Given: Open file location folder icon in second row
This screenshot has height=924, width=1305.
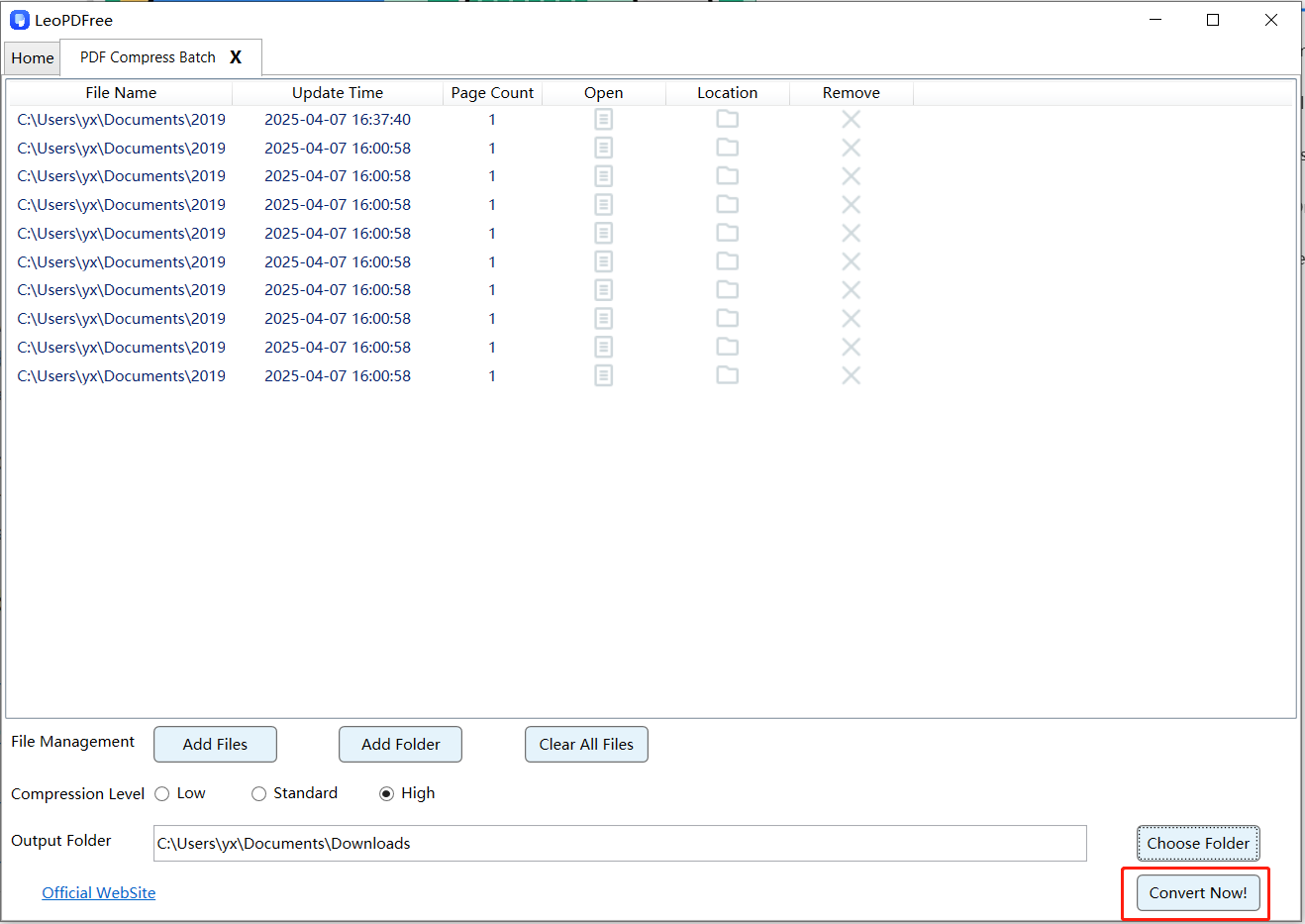Looking at the screenshot, I should click(728, 148).
